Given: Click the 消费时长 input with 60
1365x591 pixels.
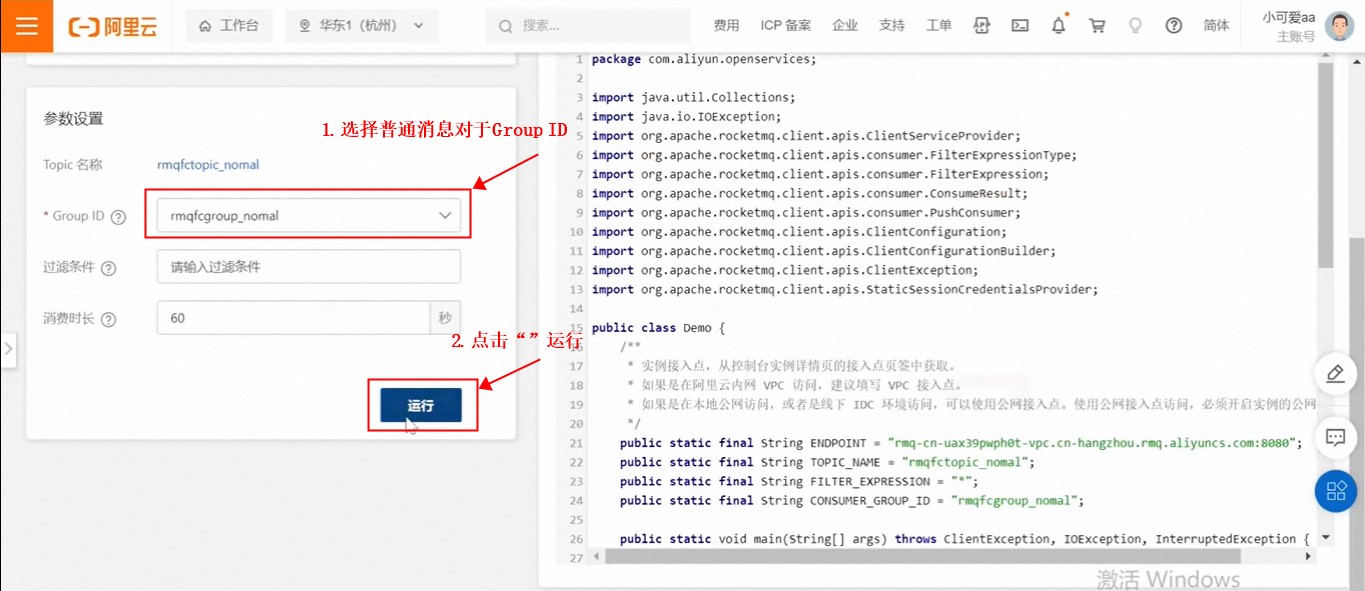Looking at the screenshot, I should pos(293,318).
